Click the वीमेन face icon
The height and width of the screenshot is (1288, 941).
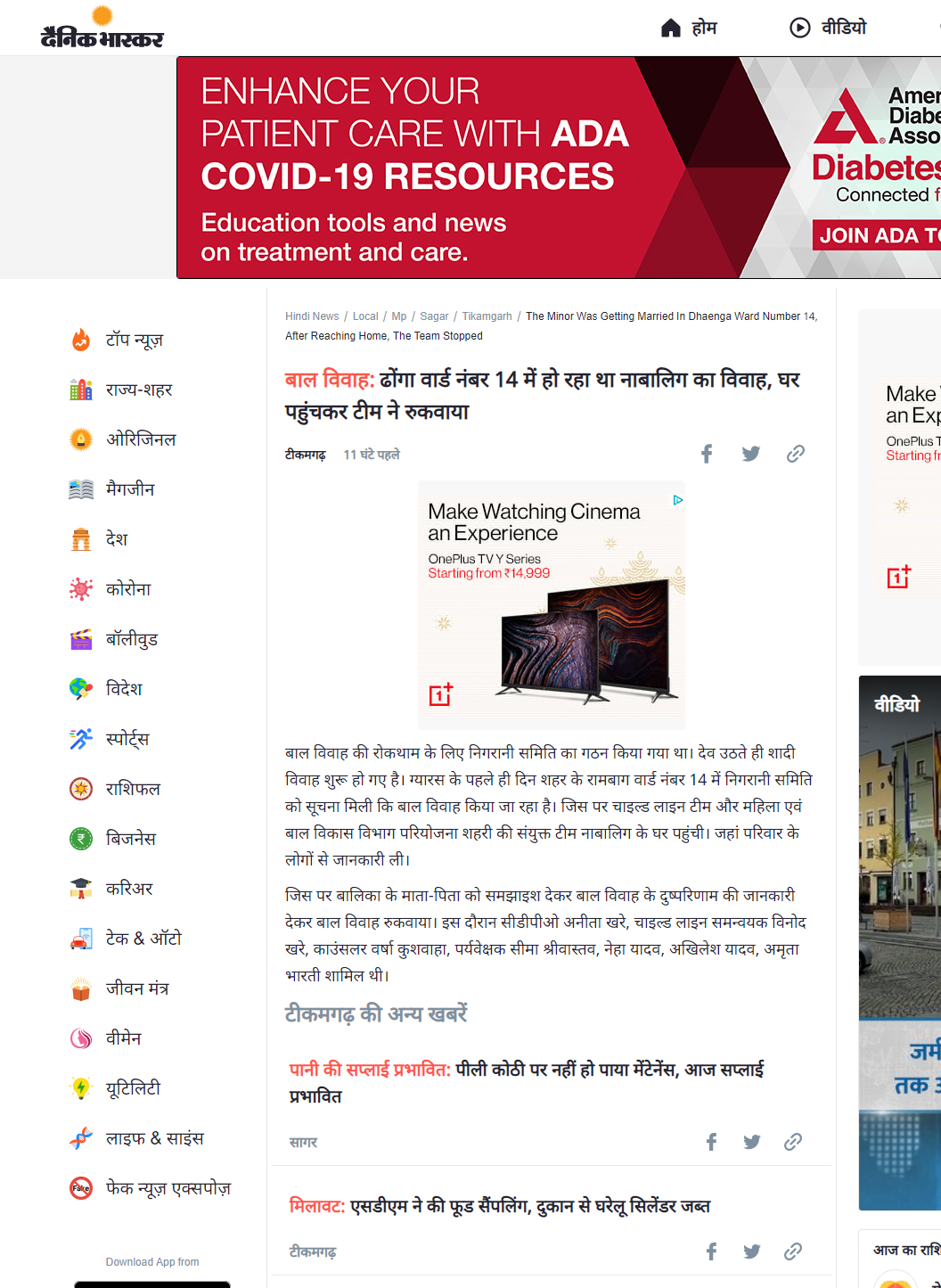point(81,1038)
